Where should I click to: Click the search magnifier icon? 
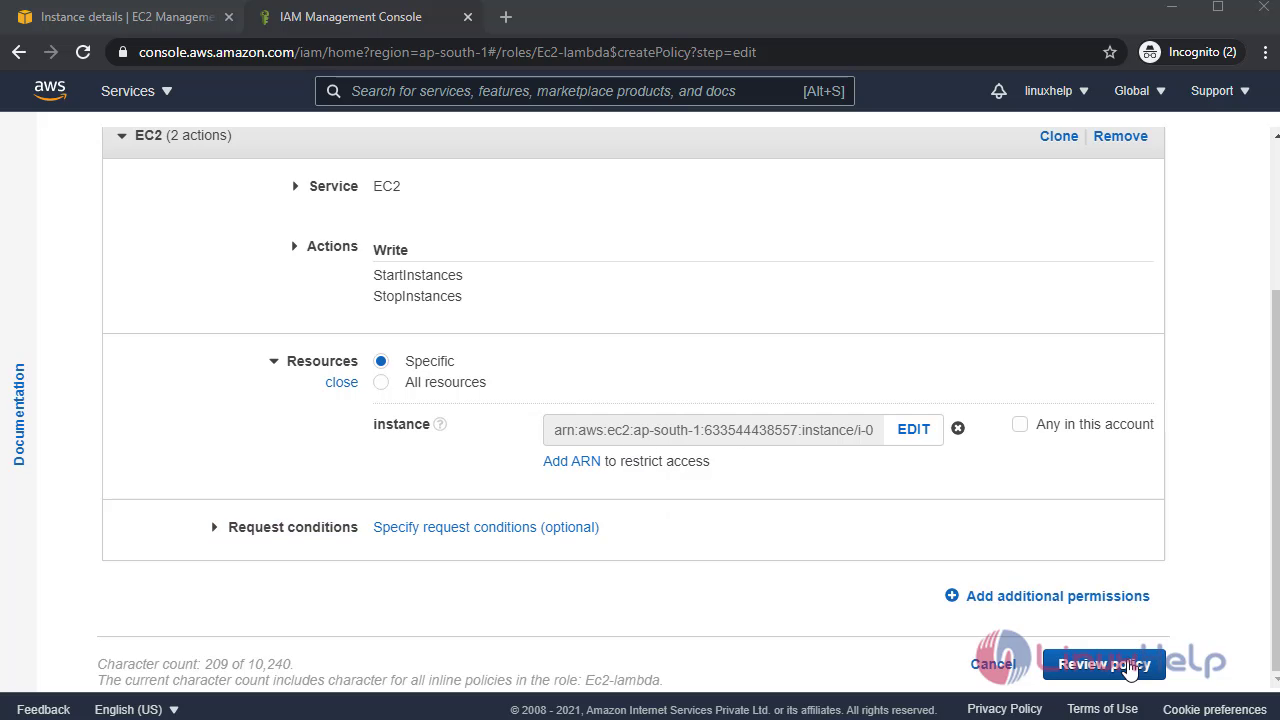tap(333, 91)
